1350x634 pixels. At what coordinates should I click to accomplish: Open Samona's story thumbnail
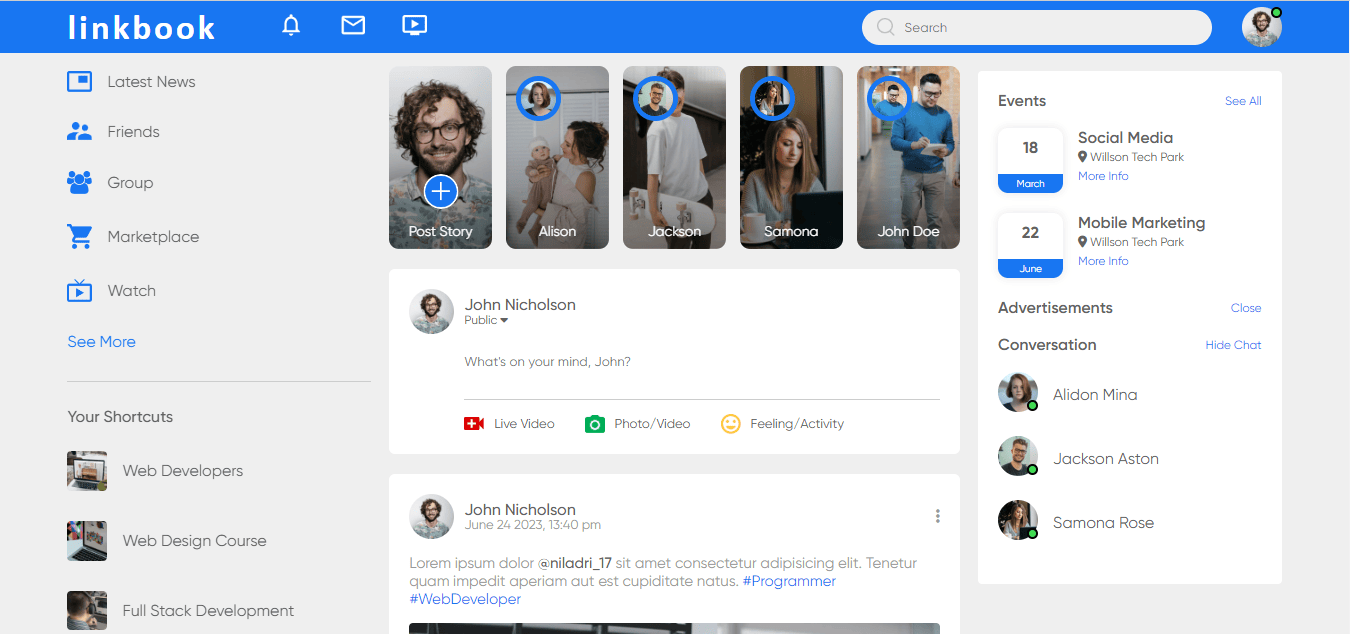click(791, 157)
